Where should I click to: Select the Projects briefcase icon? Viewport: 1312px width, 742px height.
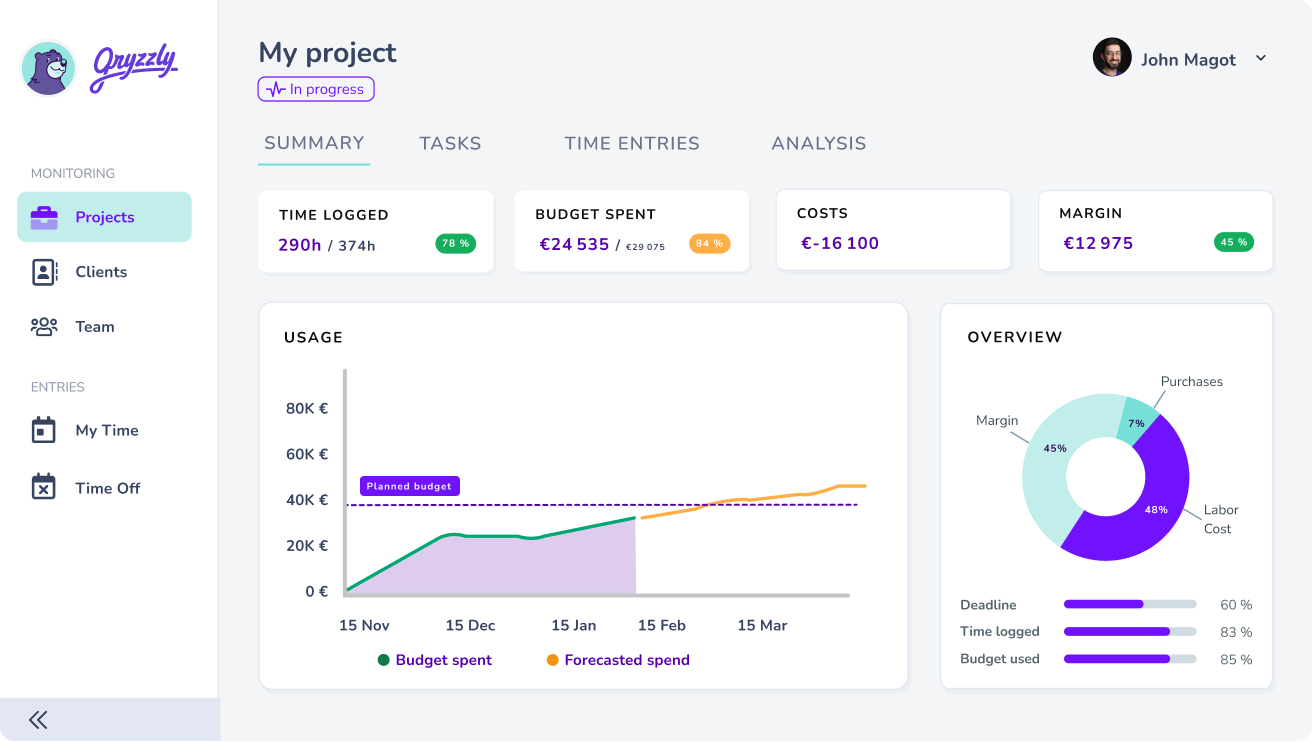pos(43,216)
